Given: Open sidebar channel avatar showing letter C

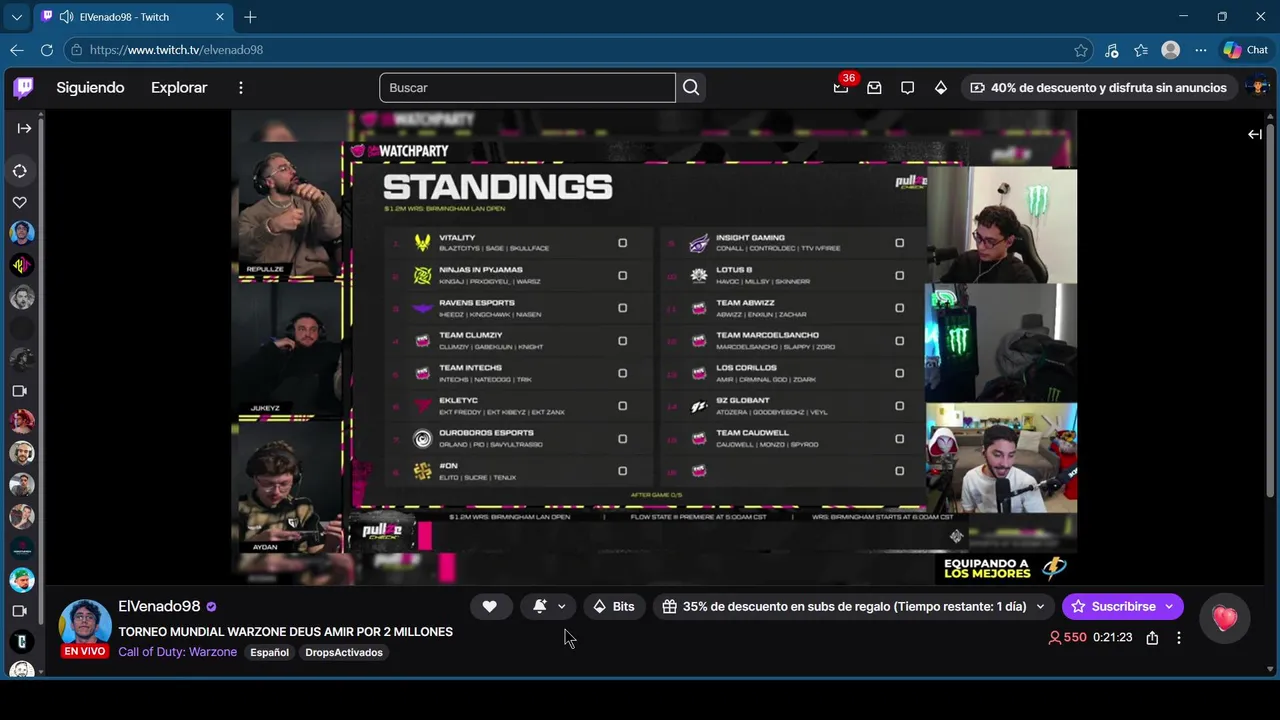Looking at the screenshot, I should tap(22, 641).
